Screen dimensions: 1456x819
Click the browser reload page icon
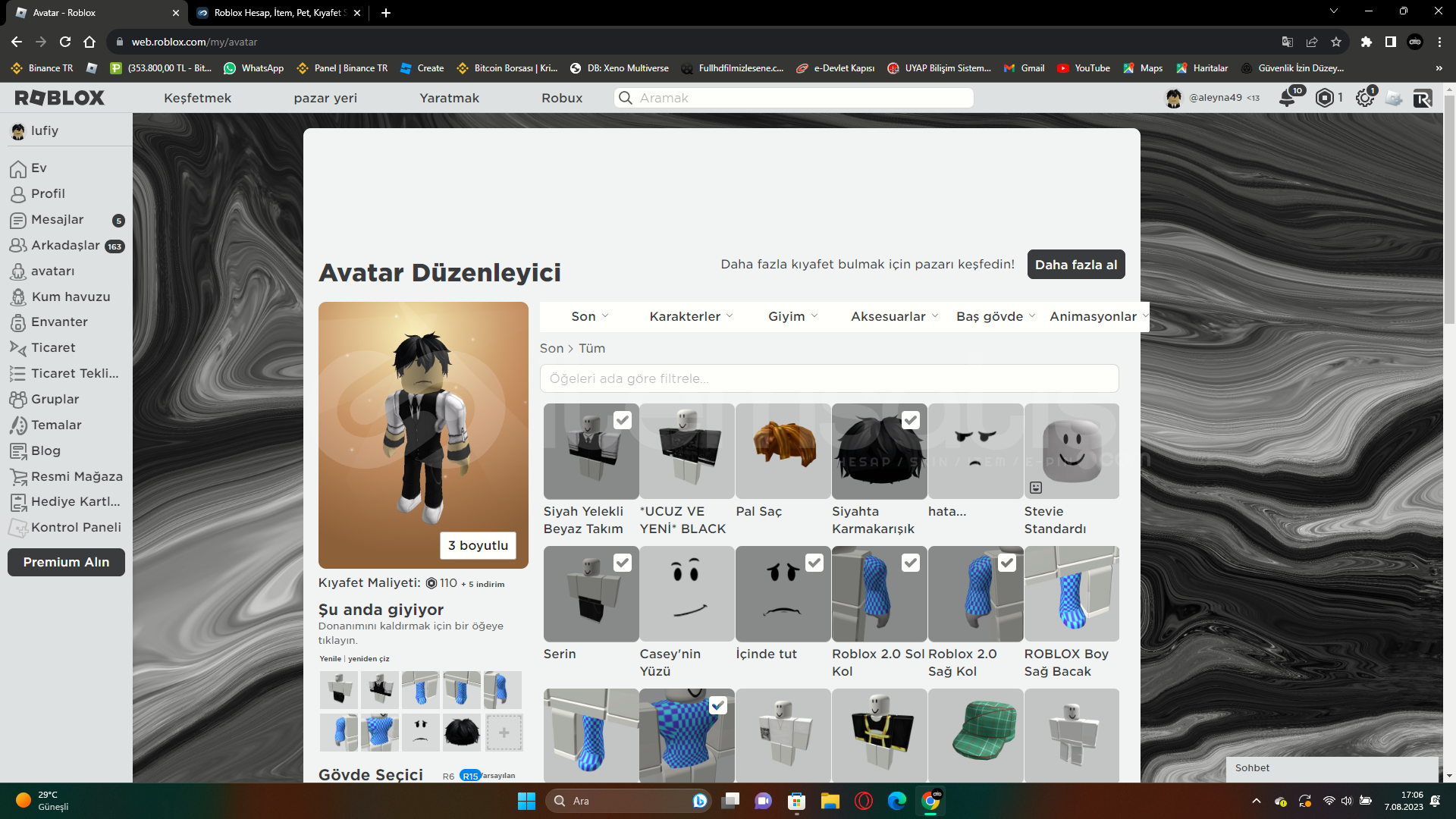click(x=65, y=42)
